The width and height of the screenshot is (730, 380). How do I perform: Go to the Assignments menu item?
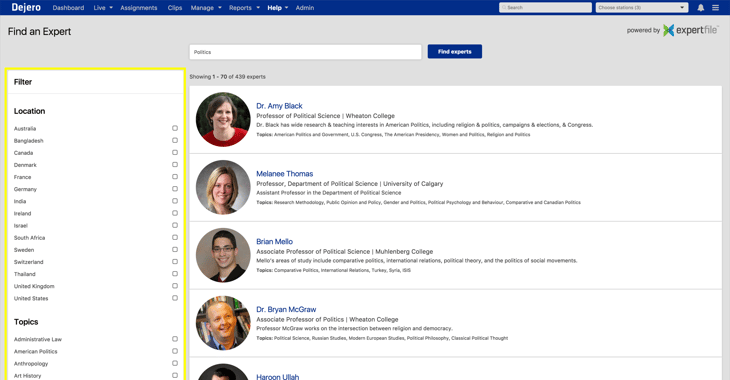pyautogui.click(x=139, y=8)
